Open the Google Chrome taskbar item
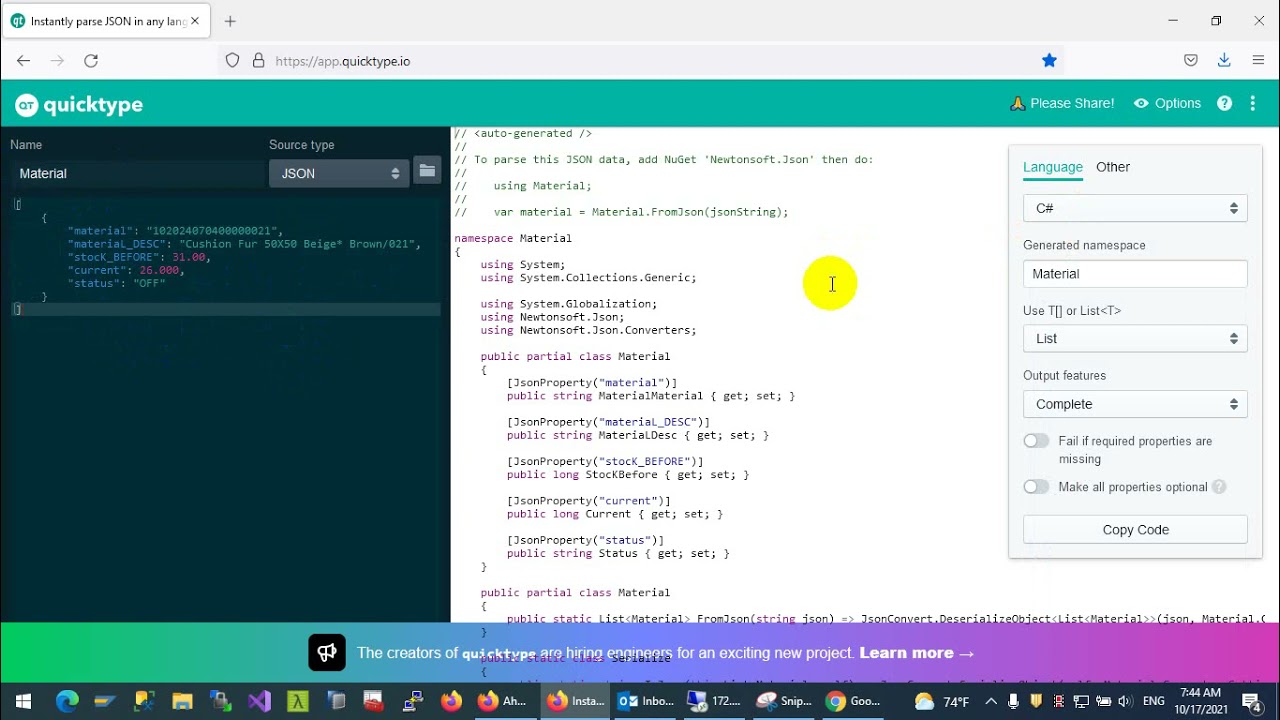 pos(853,701)
